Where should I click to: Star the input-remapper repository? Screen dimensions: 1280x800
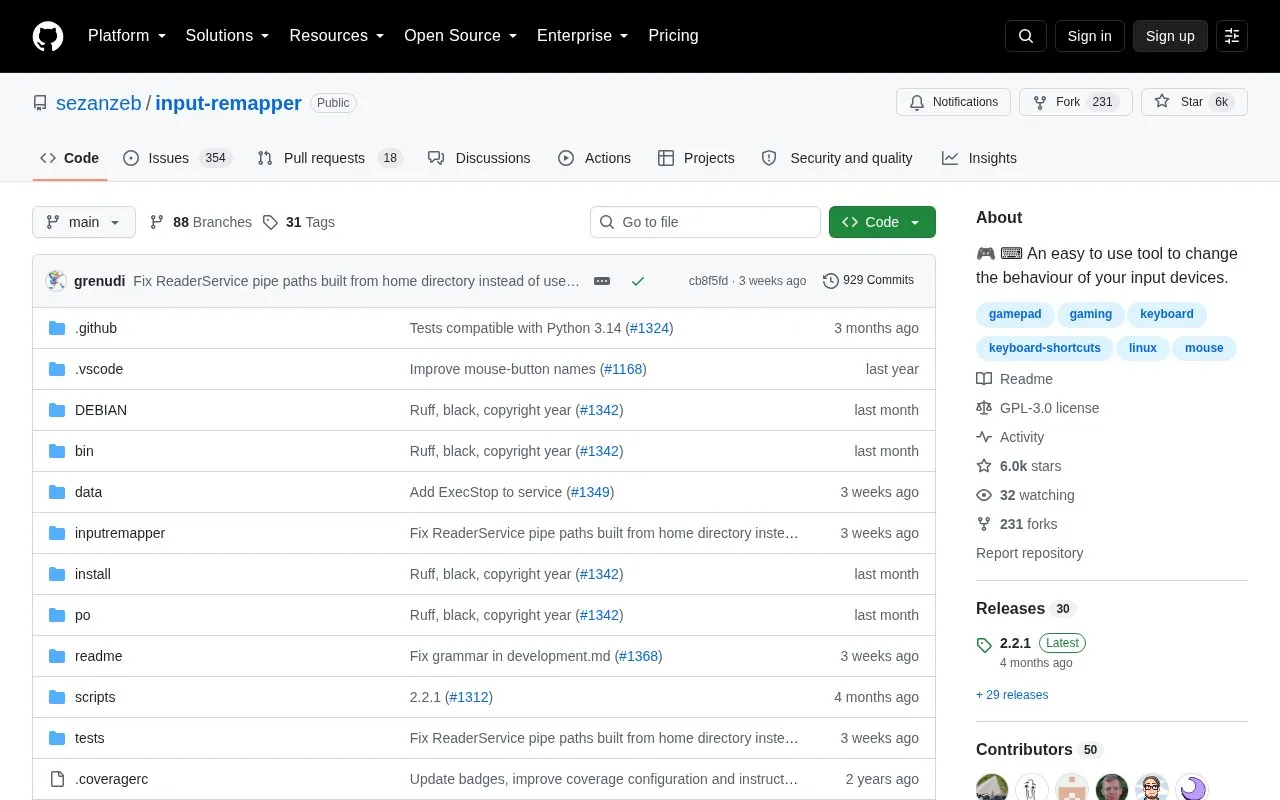pyautogui.click(x=1194, y=102)
